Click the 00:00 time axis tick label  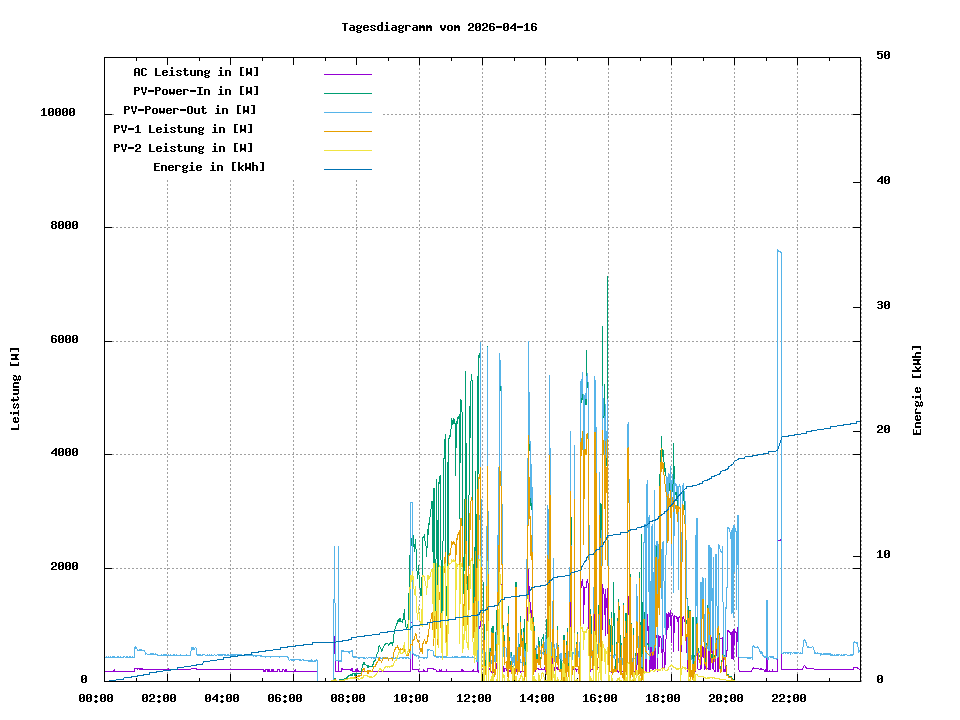96,698
